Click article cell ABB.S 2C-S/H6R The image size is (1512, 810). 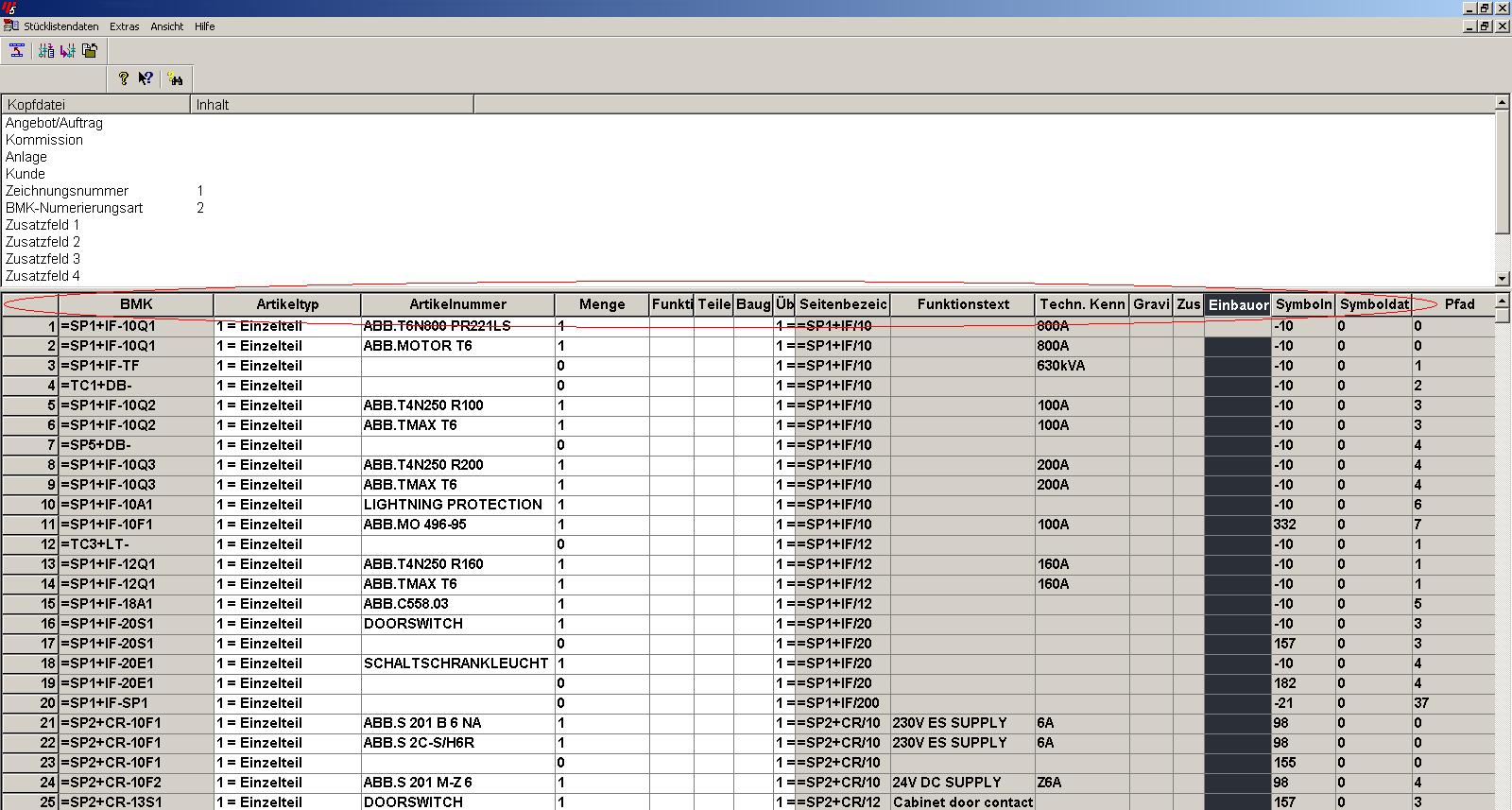(457, 743)
